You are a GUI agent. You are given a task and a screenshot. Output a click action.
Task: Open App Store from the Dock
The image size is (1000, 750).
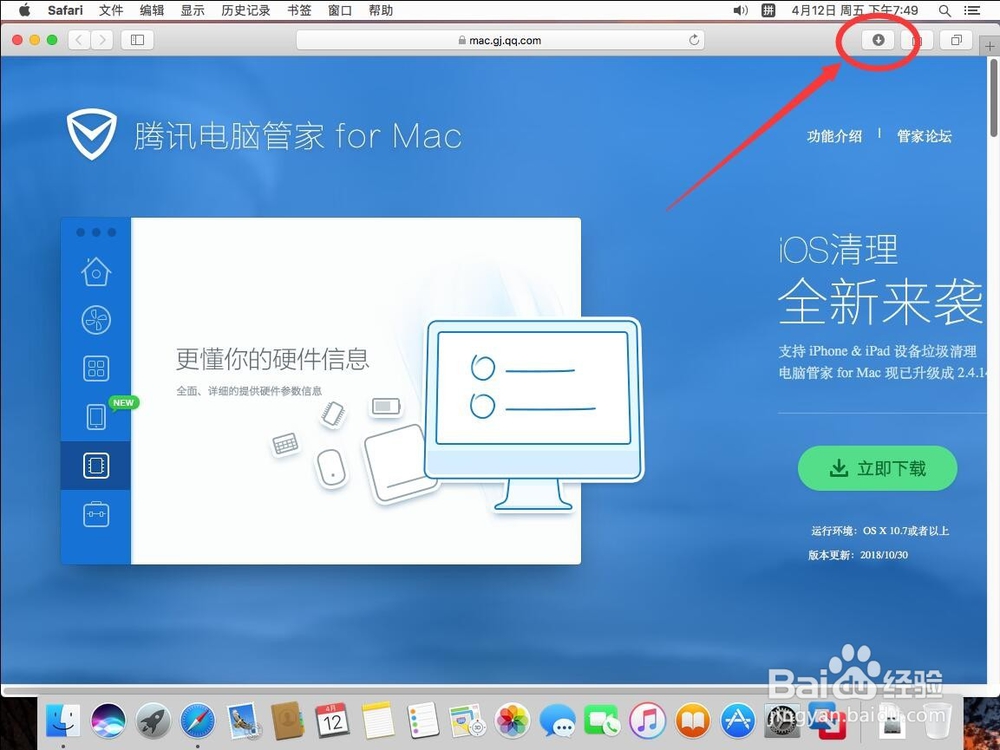(x=737, y=721)
